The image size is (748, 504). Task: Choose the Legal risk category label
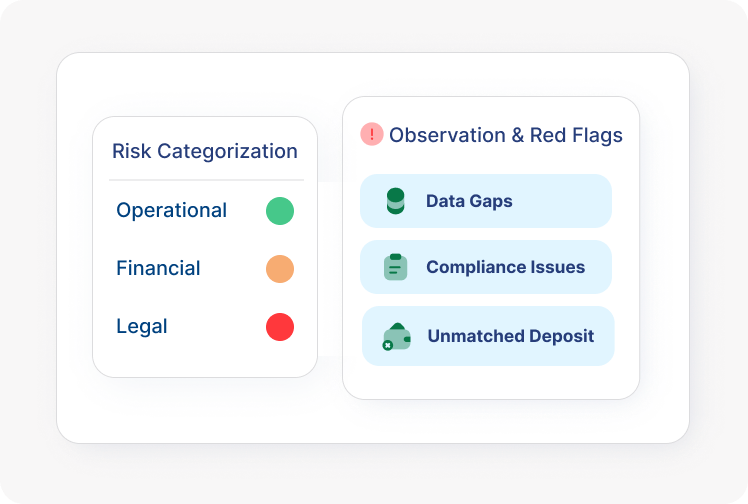click(x=142, y=327)
